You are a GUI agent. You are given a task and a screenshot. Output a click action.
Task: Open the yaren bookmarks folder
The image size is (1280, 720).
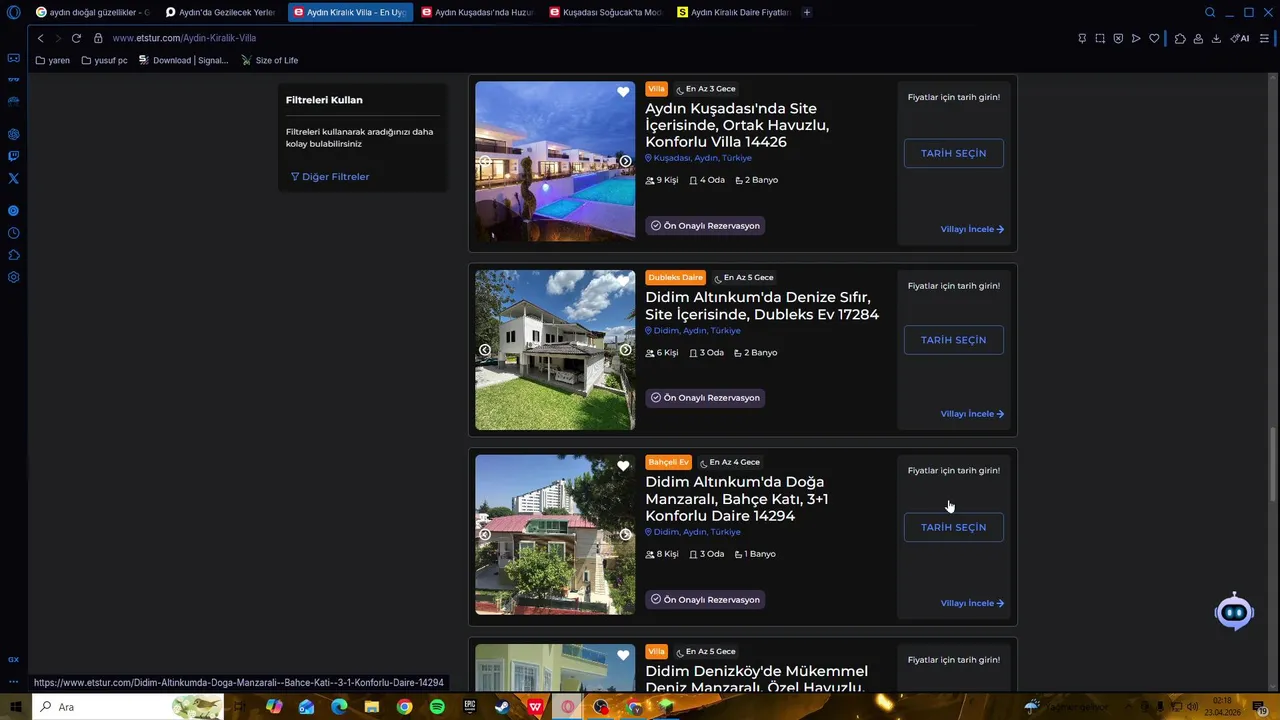pos(53,60)
